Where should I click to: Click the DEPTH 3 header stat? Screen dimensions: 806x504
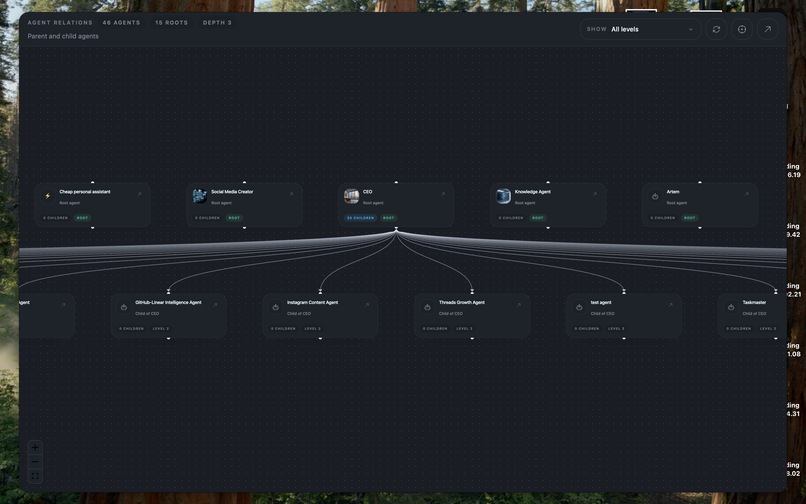217,23
